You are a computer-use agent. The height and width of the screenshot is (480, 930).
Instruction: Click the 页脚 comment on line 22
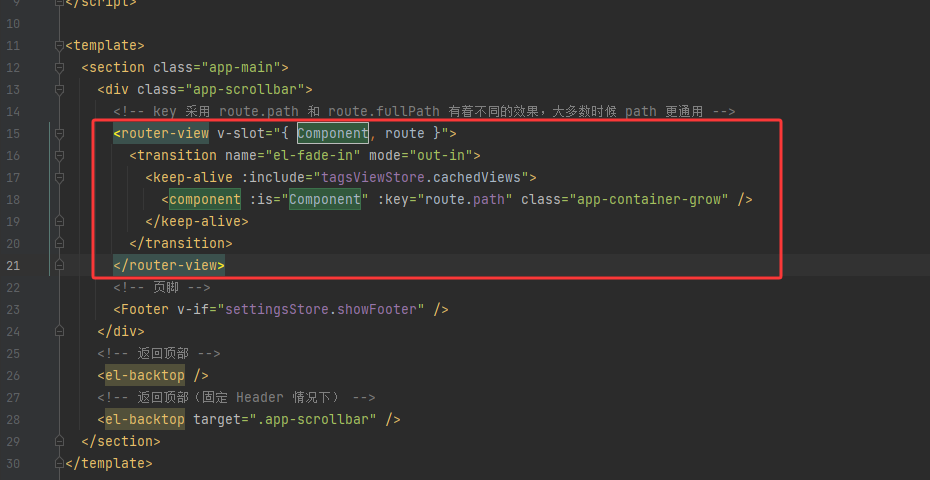(x=162, y=287)
